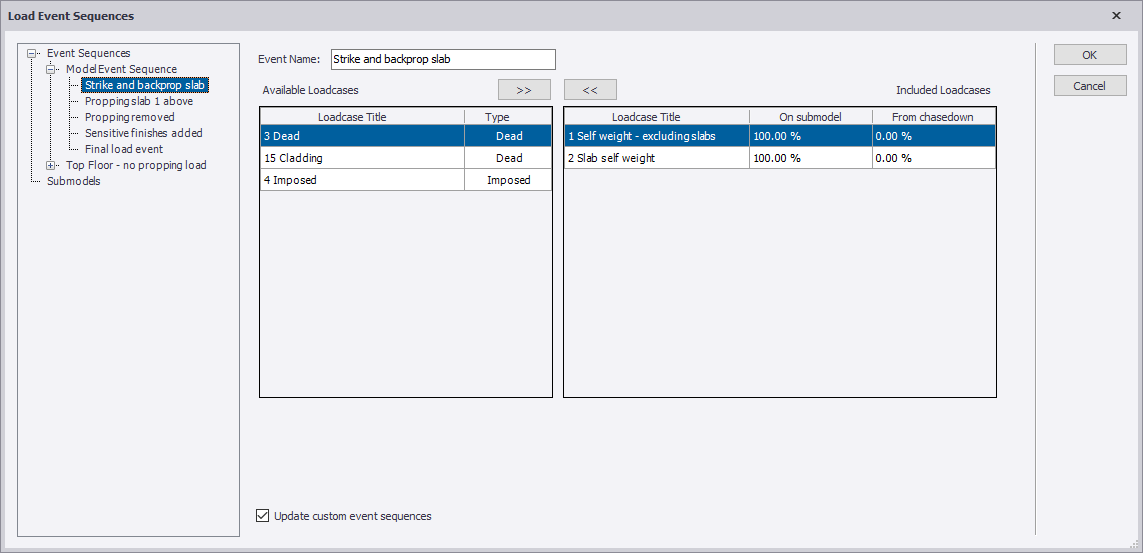Image resolution: width=1143 pixels, height=553 pixels.
Task: Click the >> add loadcases button
Action: point(524,90)
